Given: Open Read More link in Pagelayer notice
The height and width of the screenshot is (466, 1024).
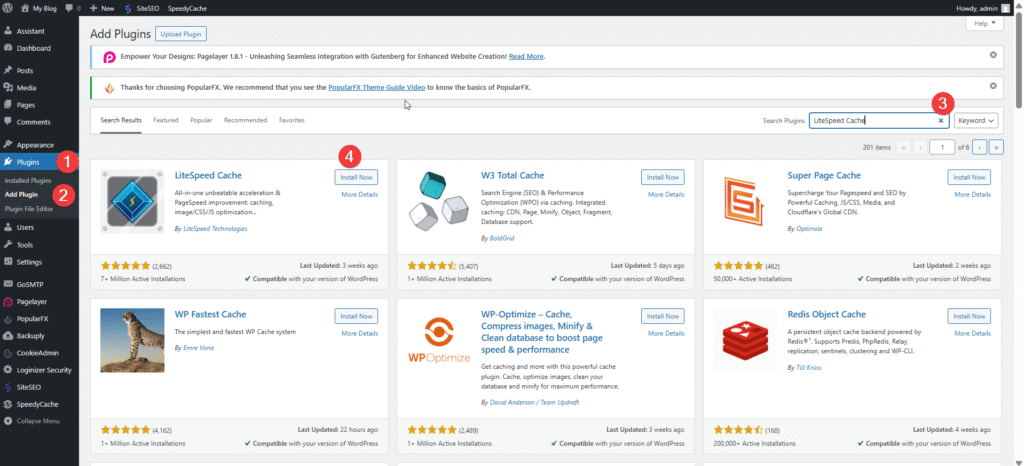Looking at the screenshot, I should tap(526, 57).
